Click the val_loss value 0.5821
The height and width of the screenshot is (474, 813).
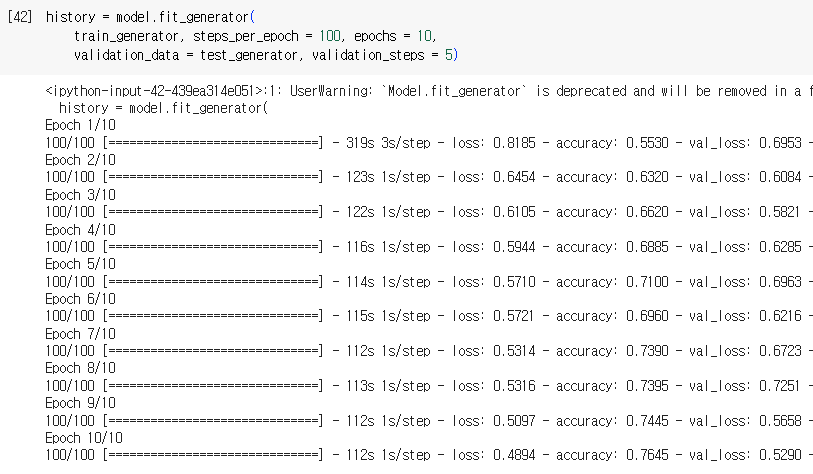780,212
